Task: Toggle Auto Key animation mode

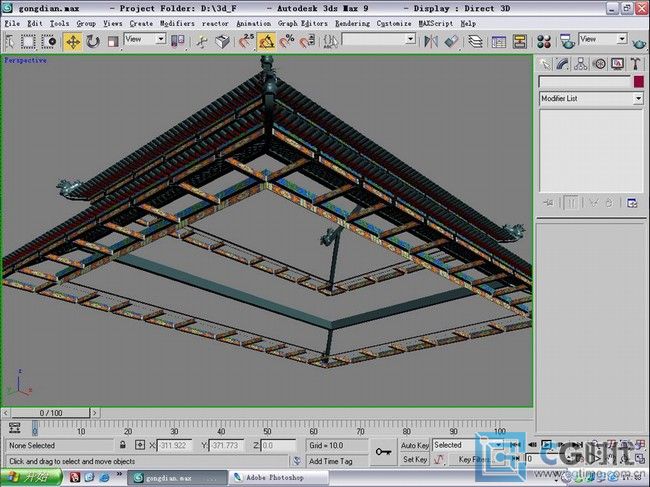Action: pyautogui.click(x=415, y=446)
